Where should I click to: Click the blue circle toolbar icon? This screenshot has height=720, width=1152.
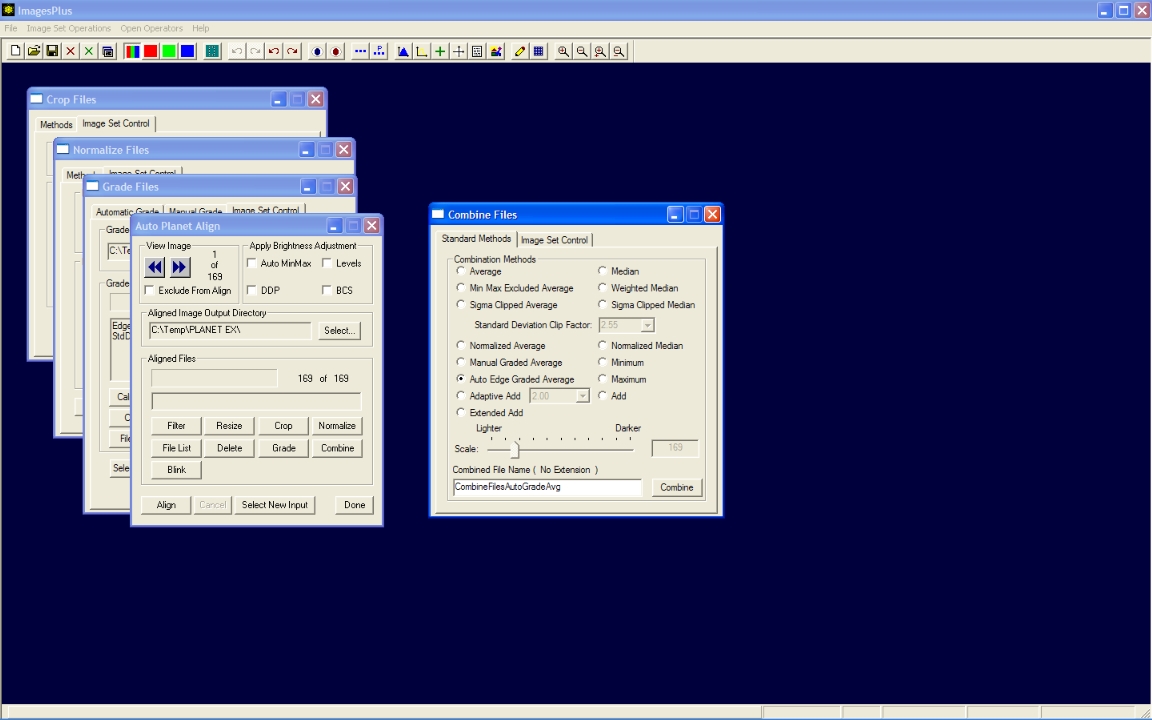pos(317,51)
